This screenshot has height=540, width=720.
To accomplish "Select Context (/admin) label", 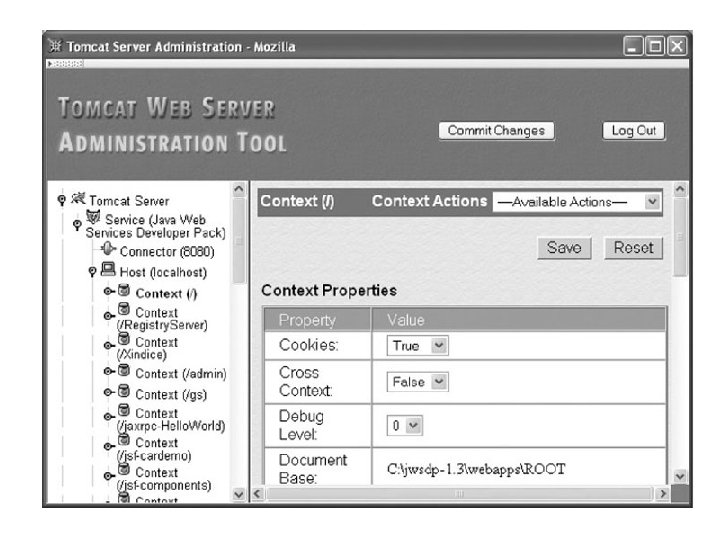I will (x=180, y=374).
